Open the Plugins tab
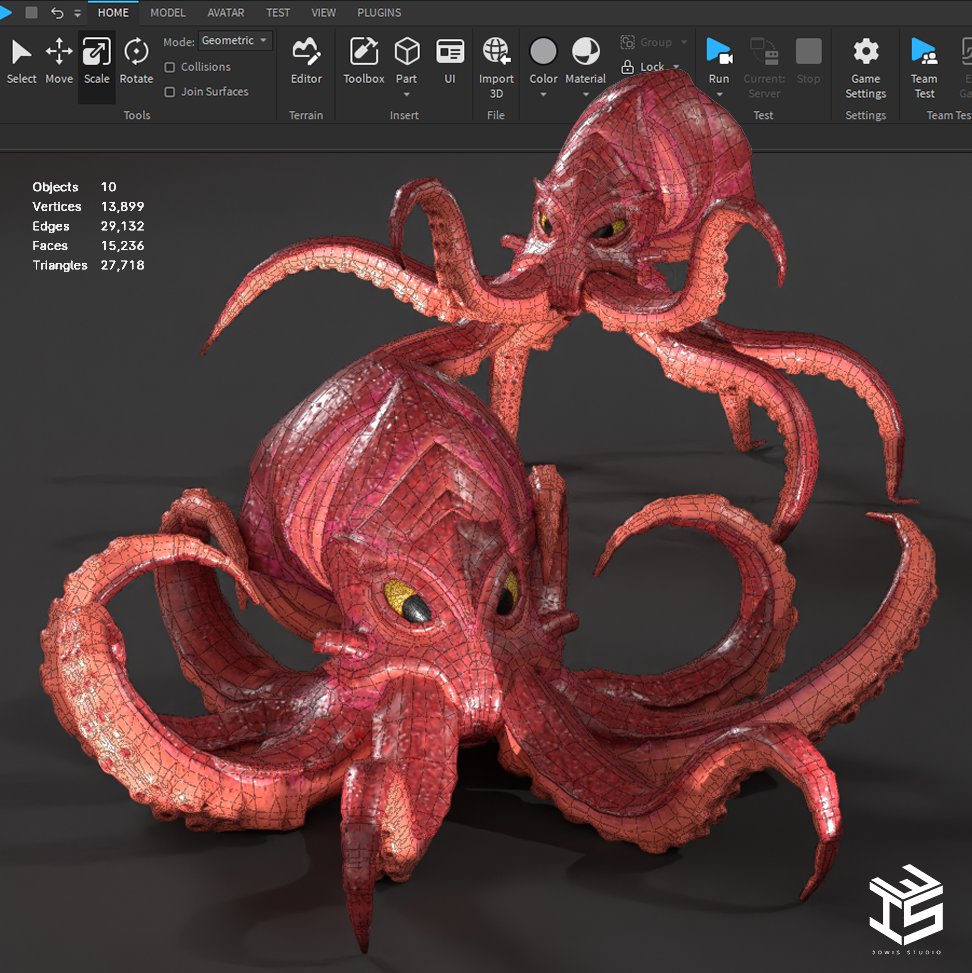972x973 pixels. 379,13
